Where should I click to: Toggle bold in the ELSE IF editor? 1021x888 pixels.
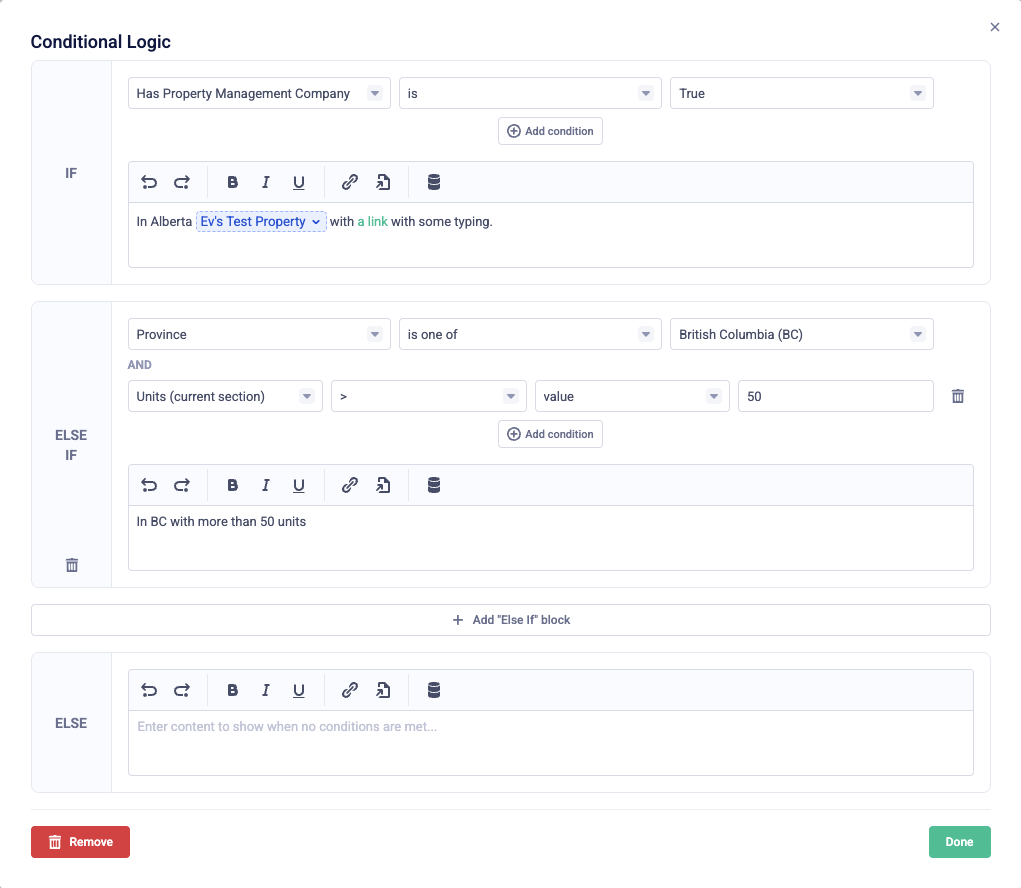coord(232,485)
